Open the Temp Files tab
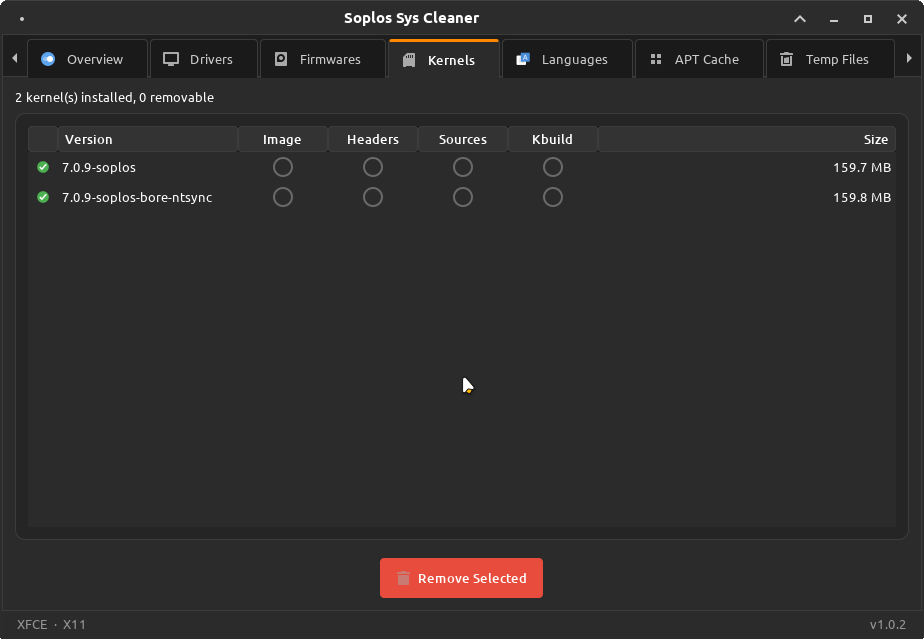The width and height of the screenshot is (924, 639). pyautogui.click(x=830, y=59)
